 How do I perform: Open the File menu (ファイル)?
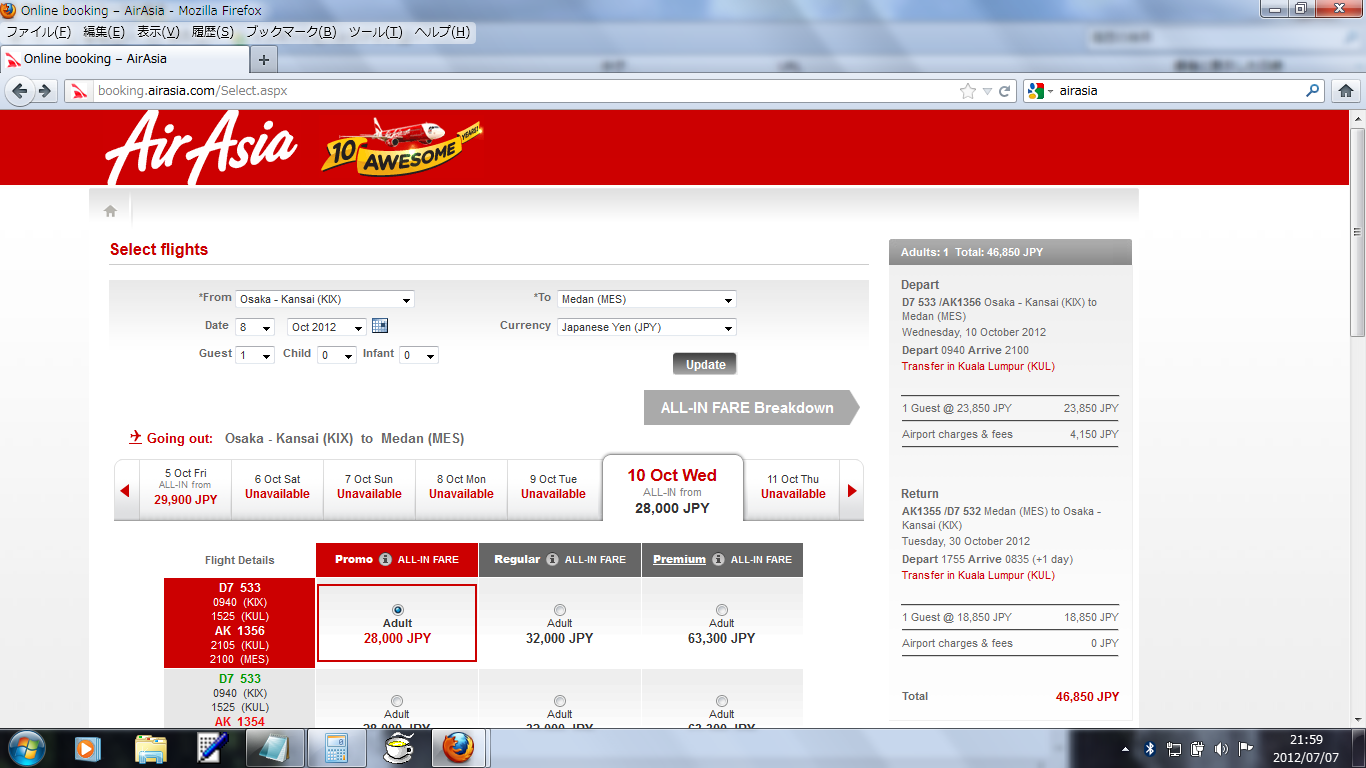click(x=39, y=32)
